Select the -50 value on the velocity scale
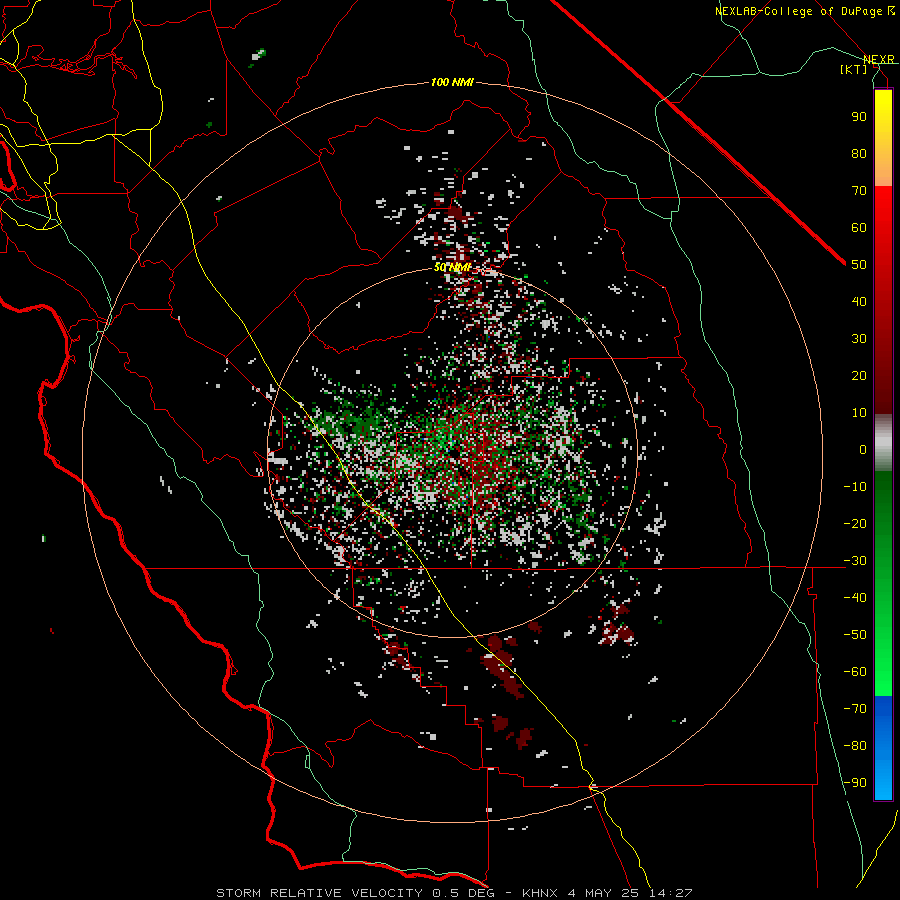Viewport: 900px width, 900px height. pos(855,635)
